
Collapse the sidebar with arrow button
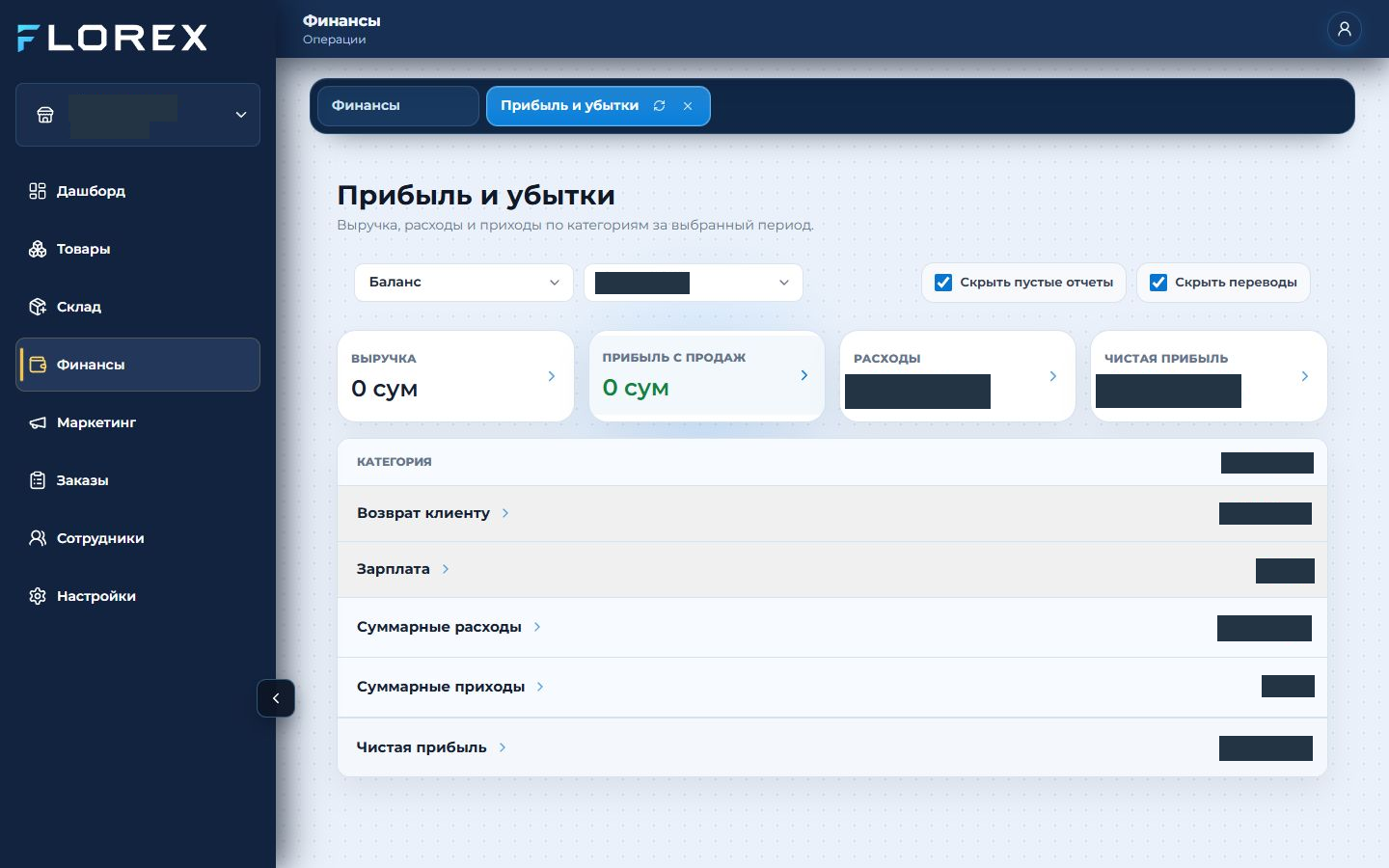[x=276, y=698]
